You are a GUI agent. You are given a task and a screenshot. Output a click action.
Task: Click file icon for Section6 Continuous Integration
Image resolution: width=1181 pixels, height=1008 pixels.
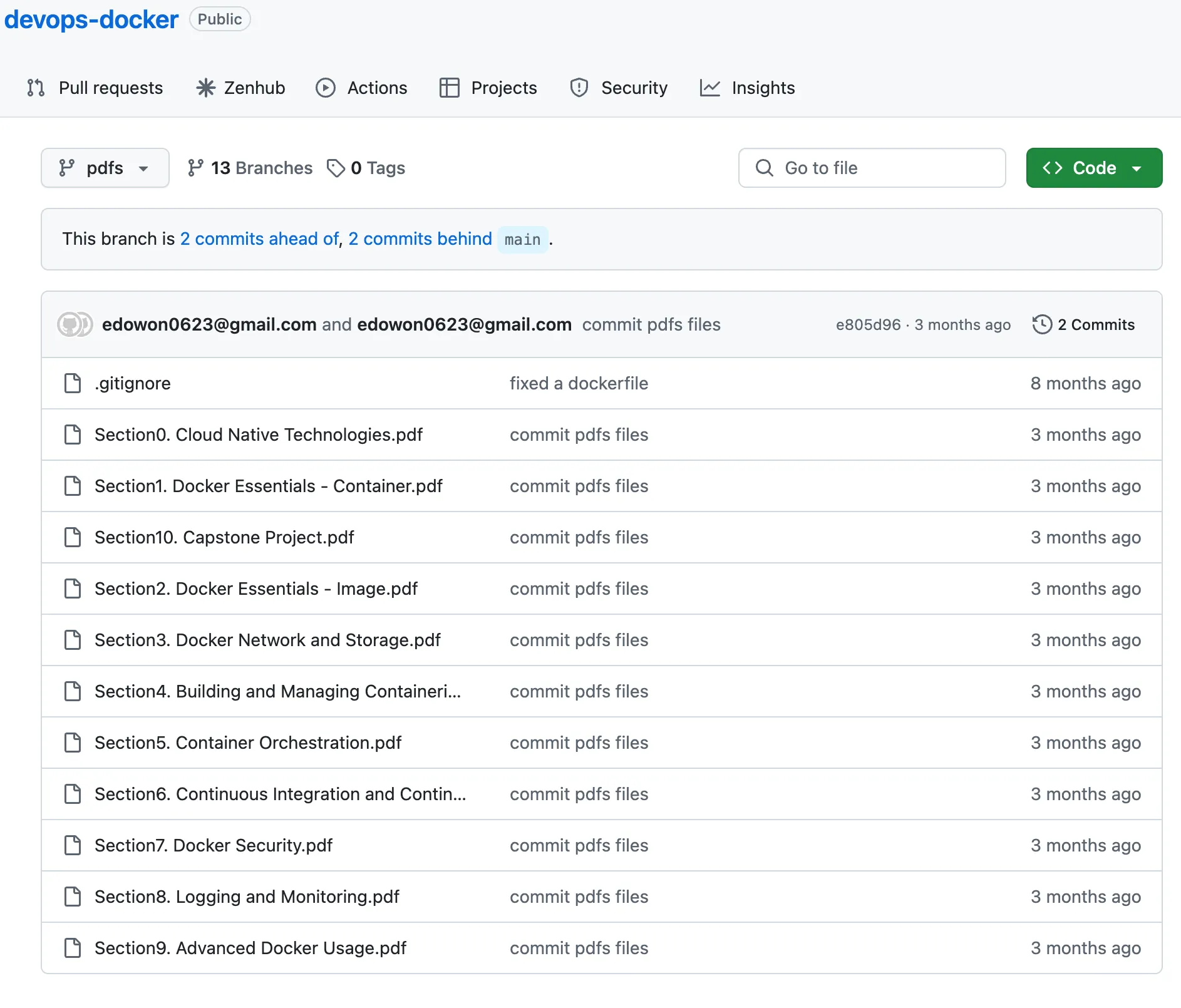(73, 794)
